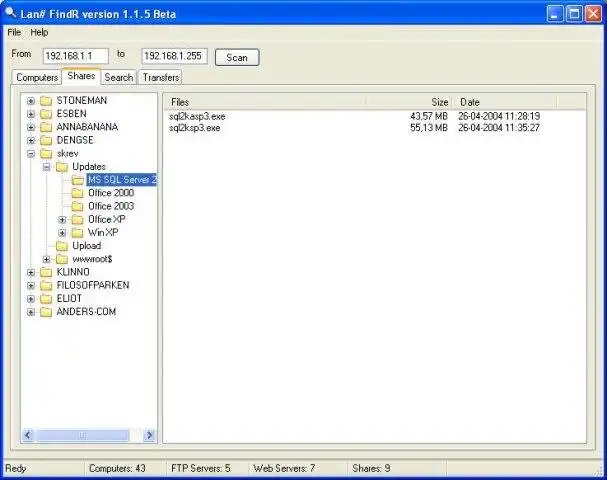The image size is (607, 480).
Task: Collapse the skrev computer node
Action: 31,154
